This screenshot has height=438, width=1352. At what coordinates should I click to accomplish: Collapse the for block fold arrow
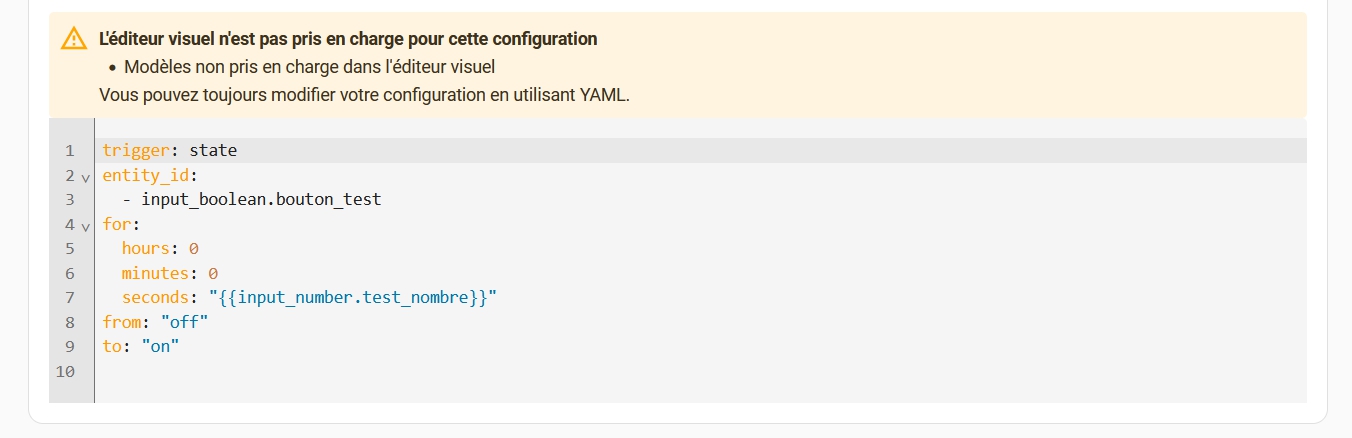[x=85, y=226]
